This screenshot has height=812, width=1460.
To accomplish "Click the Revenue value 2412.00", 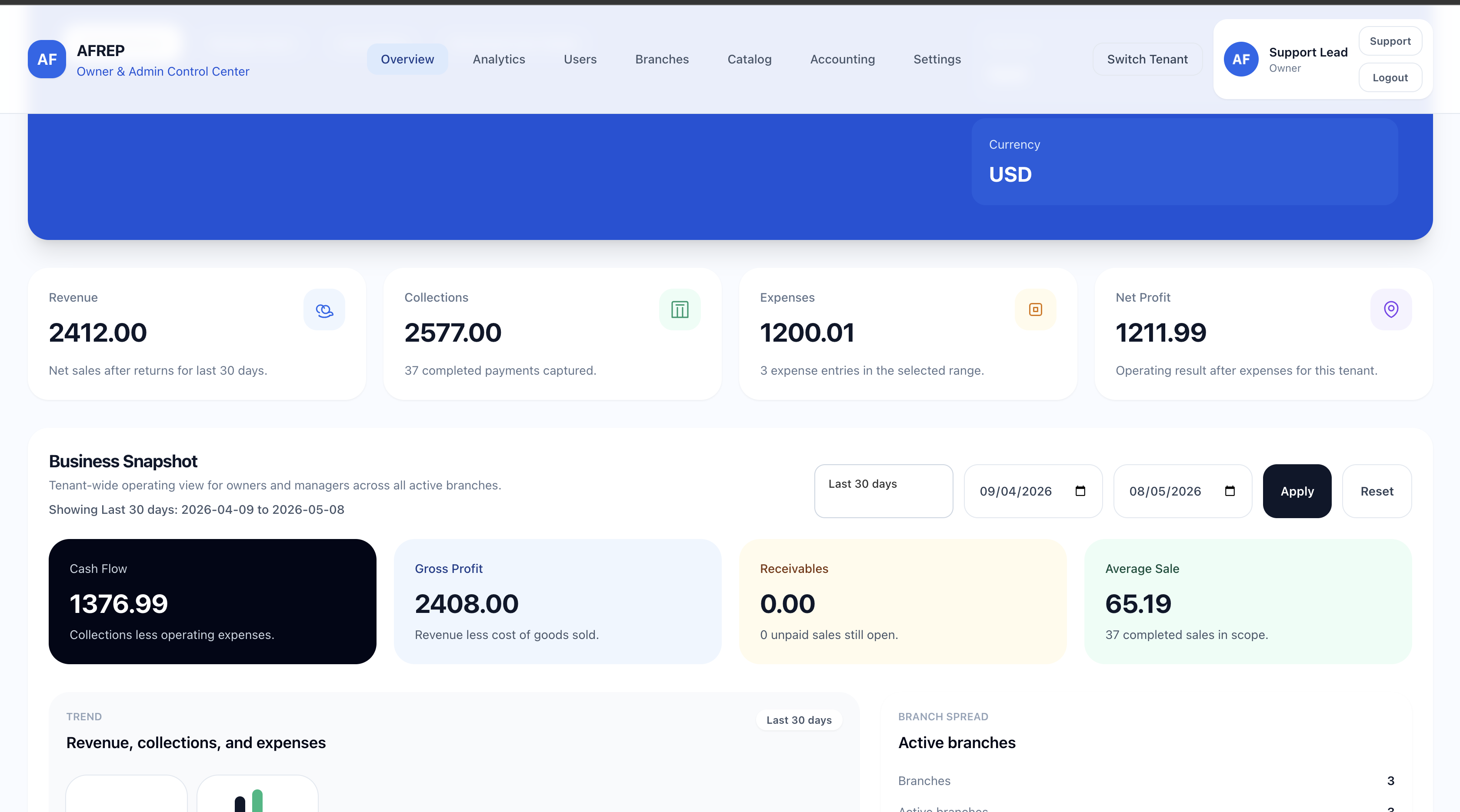I will 97,333.
